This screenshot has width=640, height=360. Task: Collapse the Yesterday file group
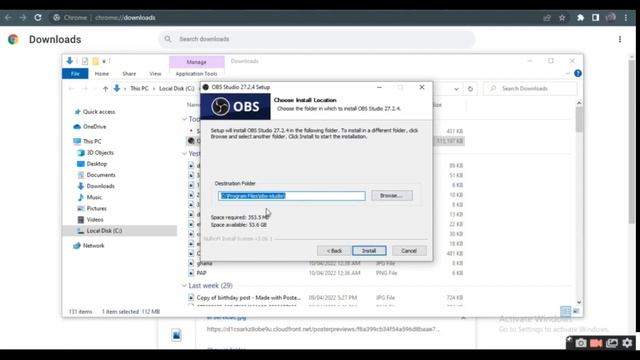(x=184, y=153)
